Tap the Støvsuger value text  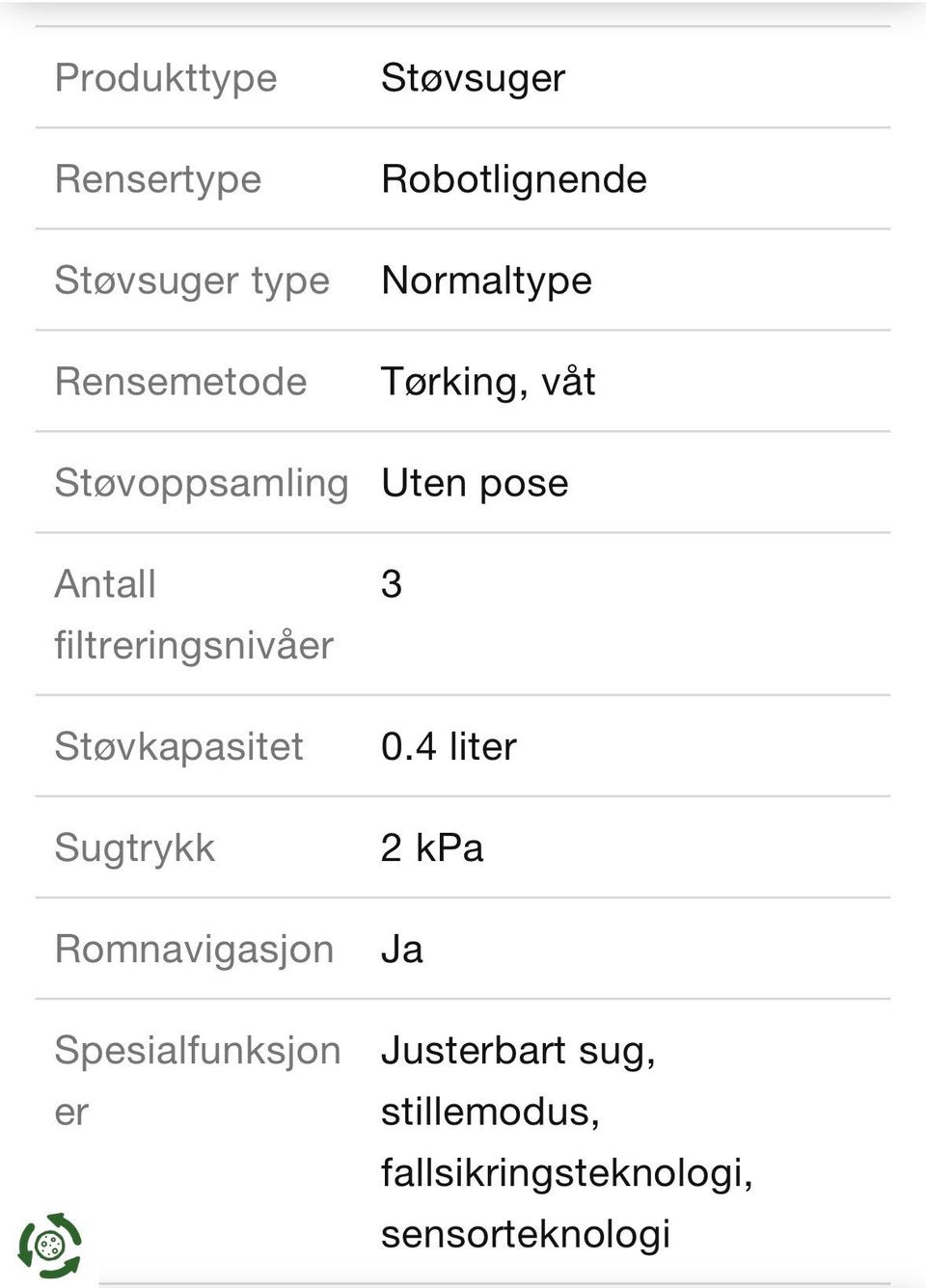(x=473, y=78)
